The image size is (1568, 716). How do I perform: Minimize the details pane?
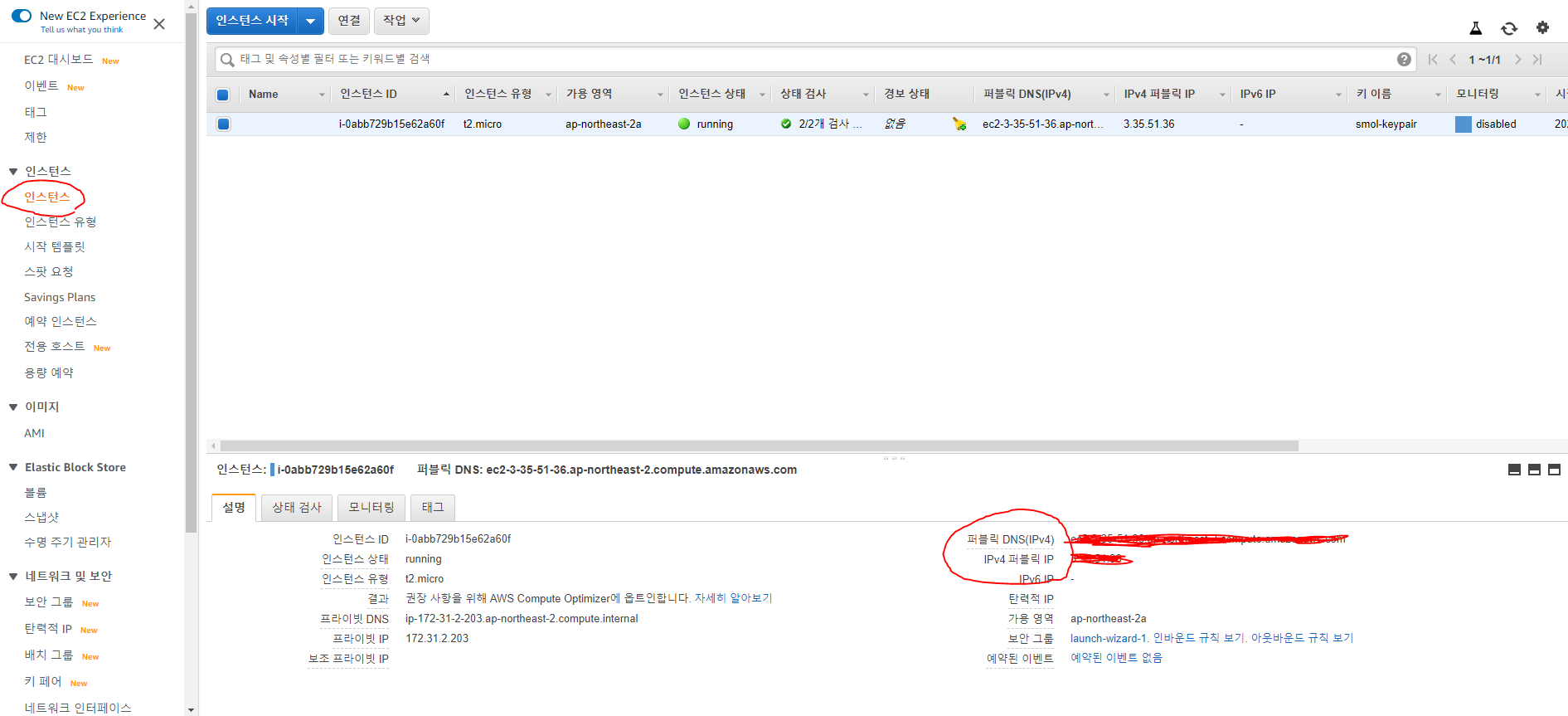[x=1514, y=470]
